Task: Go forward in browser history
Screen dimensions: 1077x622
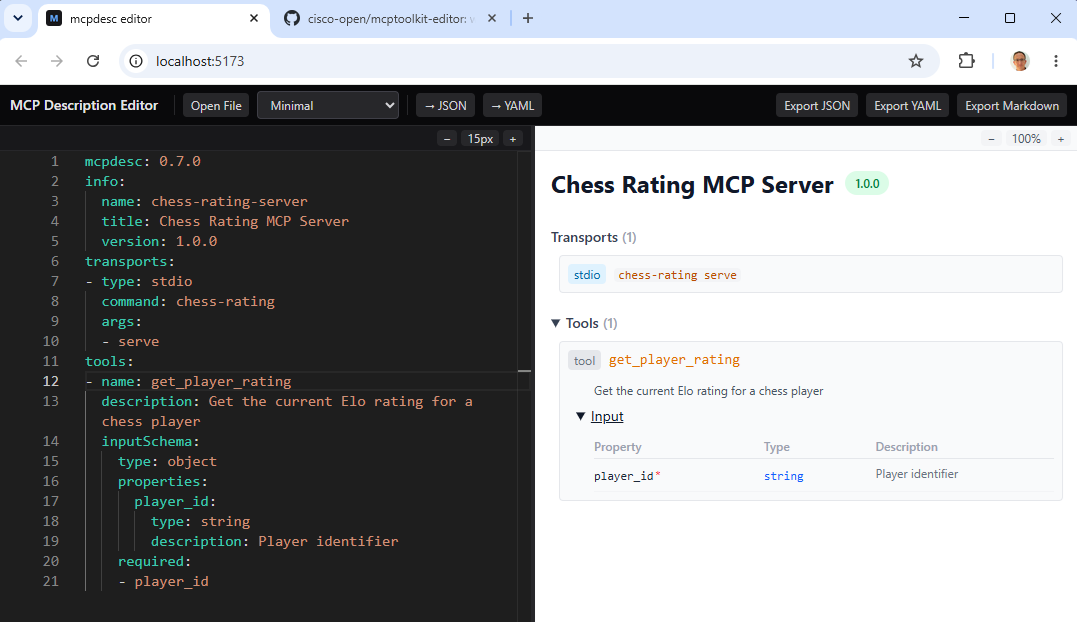Action: point(57,61)
